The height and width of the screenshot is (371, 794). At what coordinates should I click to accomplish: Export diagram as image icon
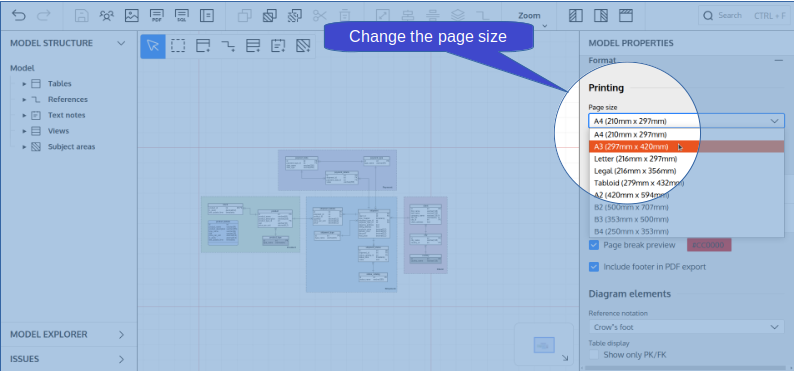pos(132,16)
